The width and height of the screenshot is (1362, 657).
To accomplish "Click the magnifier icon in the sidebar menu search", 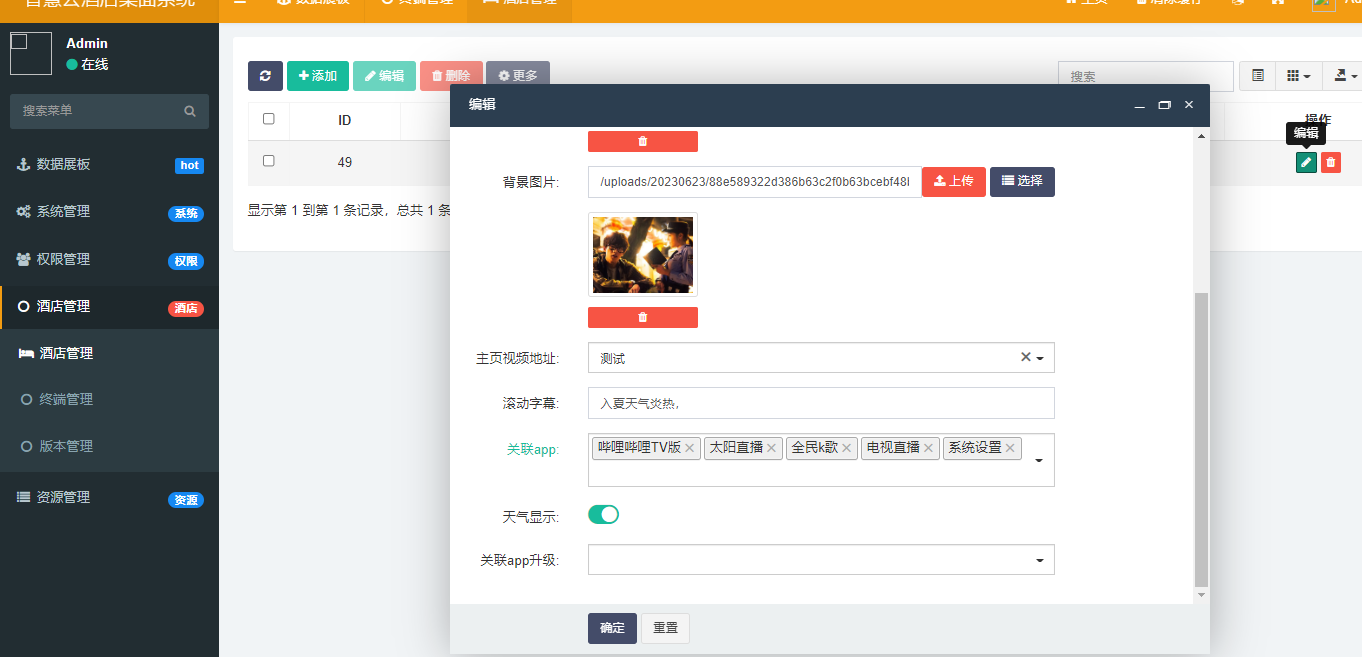I will coord(190,111).
